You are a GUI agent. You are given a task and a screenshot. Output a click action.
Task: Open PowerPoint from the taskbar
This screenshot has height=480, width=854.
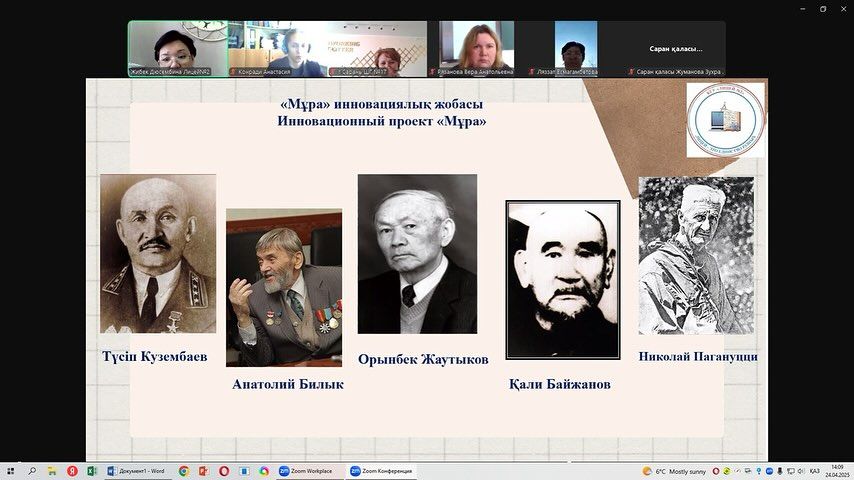(x=203, y=471)
